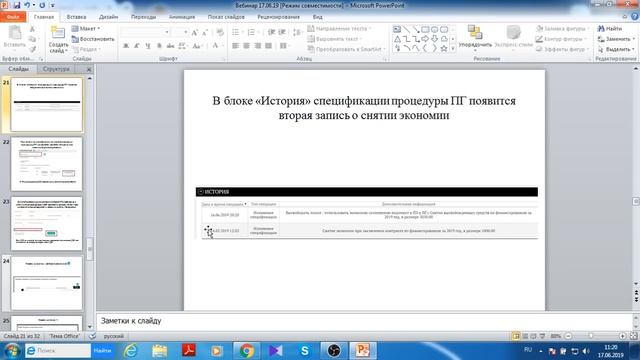The height and width of the screenshot is (360, 640).
Task: Switch to the Переходы (Transitions) tab
Action: tap(143, 17)
